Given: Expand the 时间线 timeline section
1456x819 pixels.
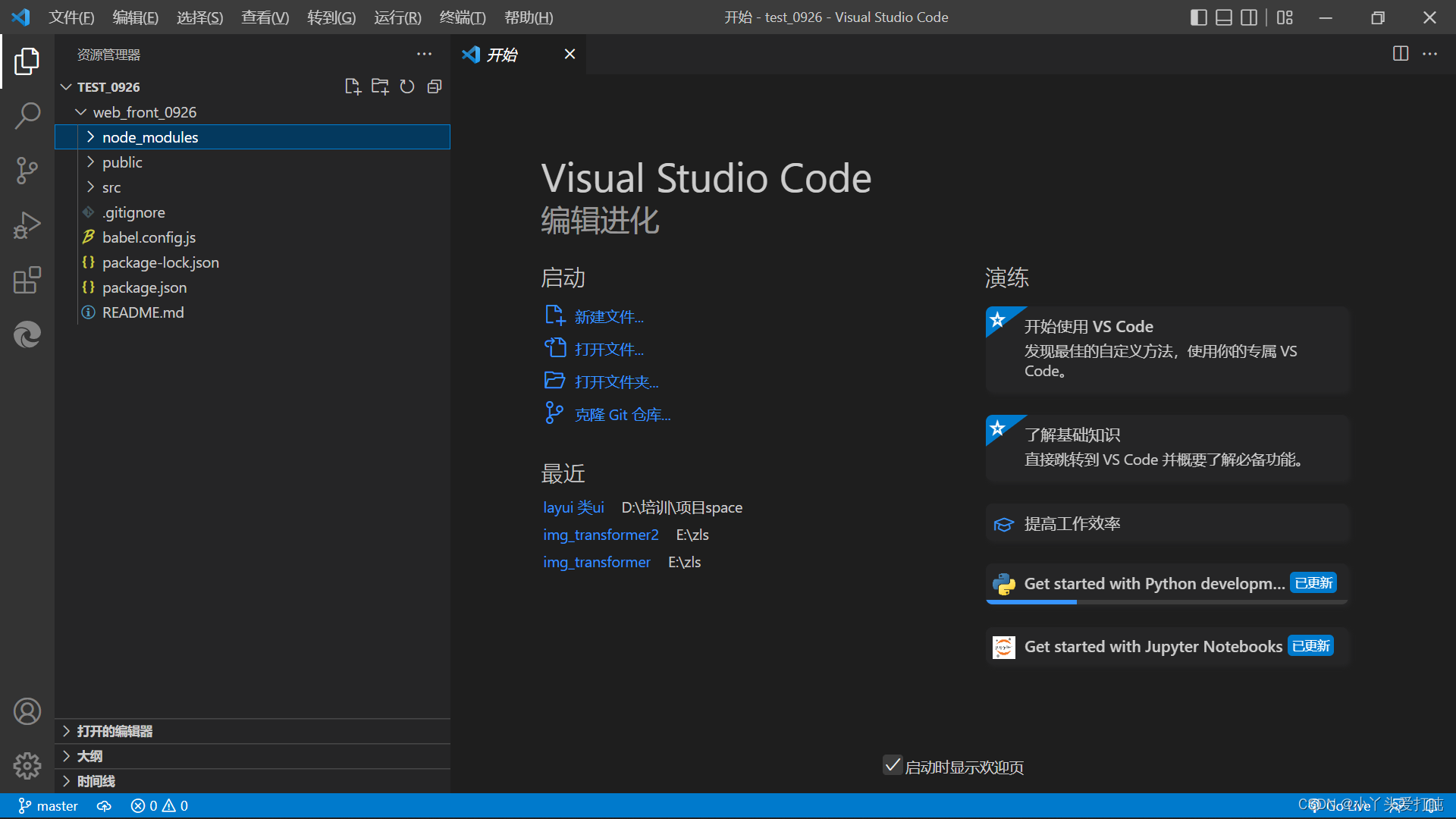Looking at the screenshot, I should [253, 781].
